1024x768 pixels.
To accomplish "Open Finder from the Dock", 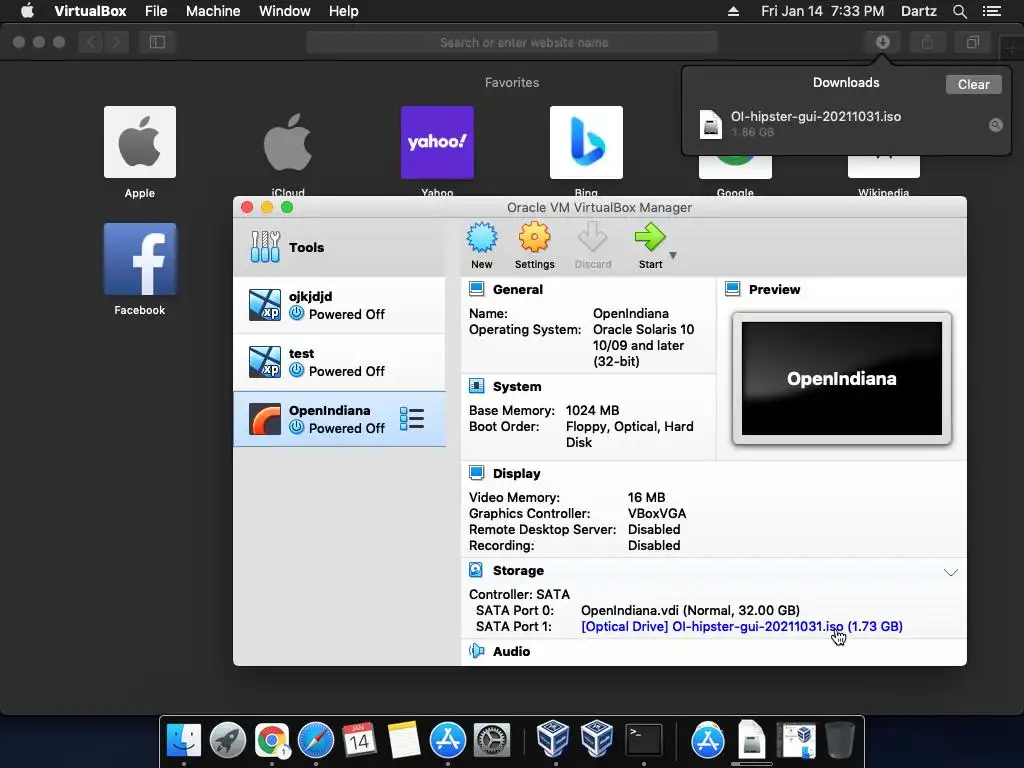I will (x=184, y=741).
